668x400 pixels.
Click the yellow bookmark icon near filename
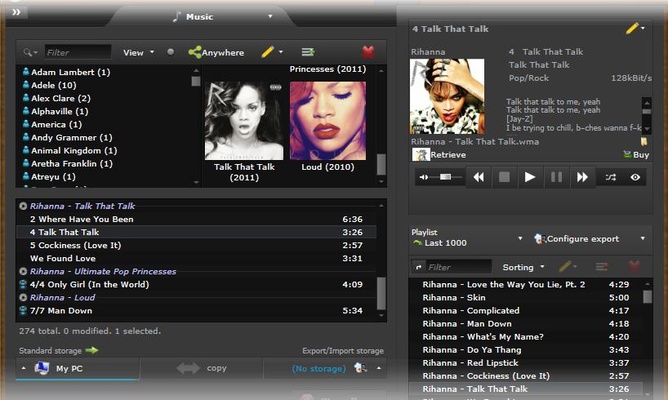coord(644,141)
